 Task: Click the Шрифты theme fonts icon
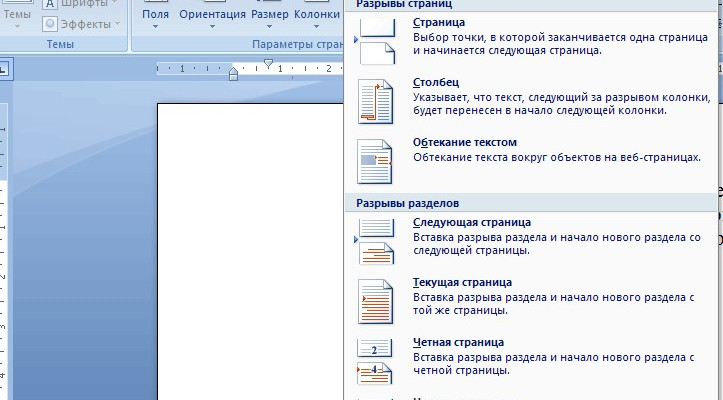click(x=50, y=5)
